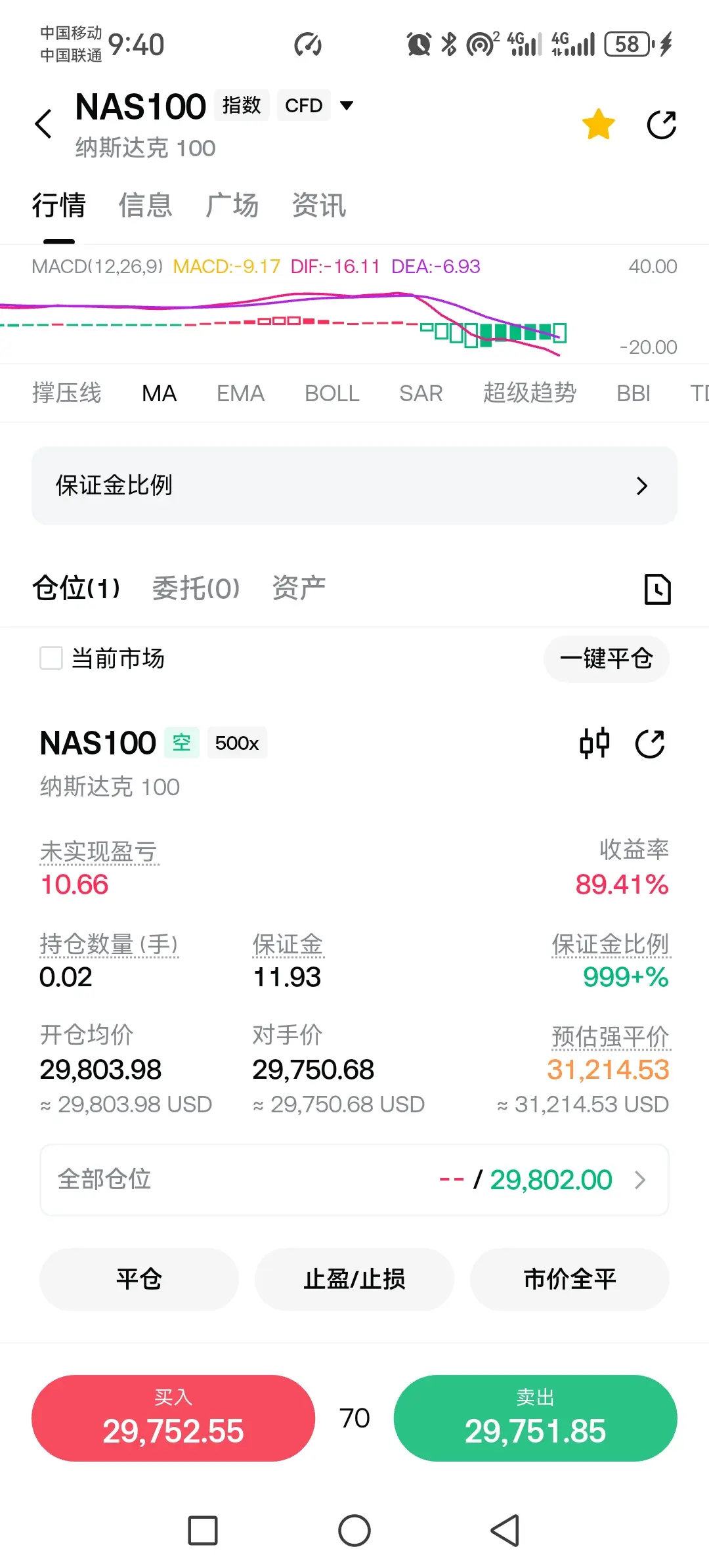Screen dimensions: 709x1568
Task: Tap the 31,214.53 liquidation price
Action: click(608, 1070)
